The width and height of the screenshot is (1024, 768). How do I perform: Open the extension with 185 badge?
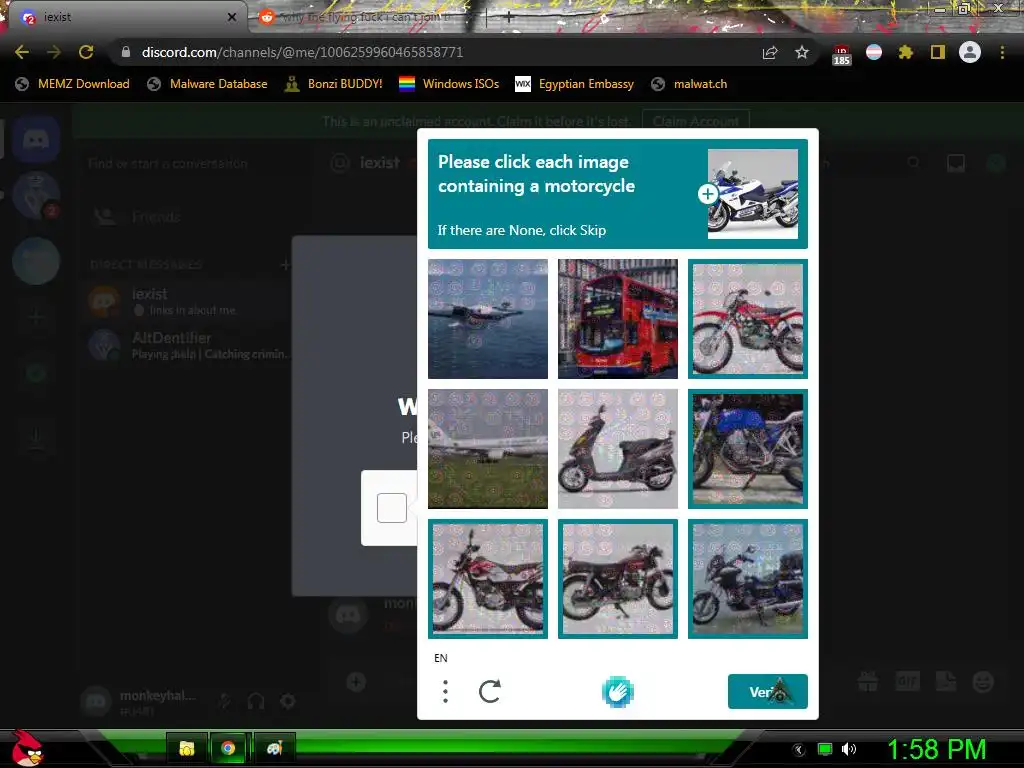click(x=841, y=54)
